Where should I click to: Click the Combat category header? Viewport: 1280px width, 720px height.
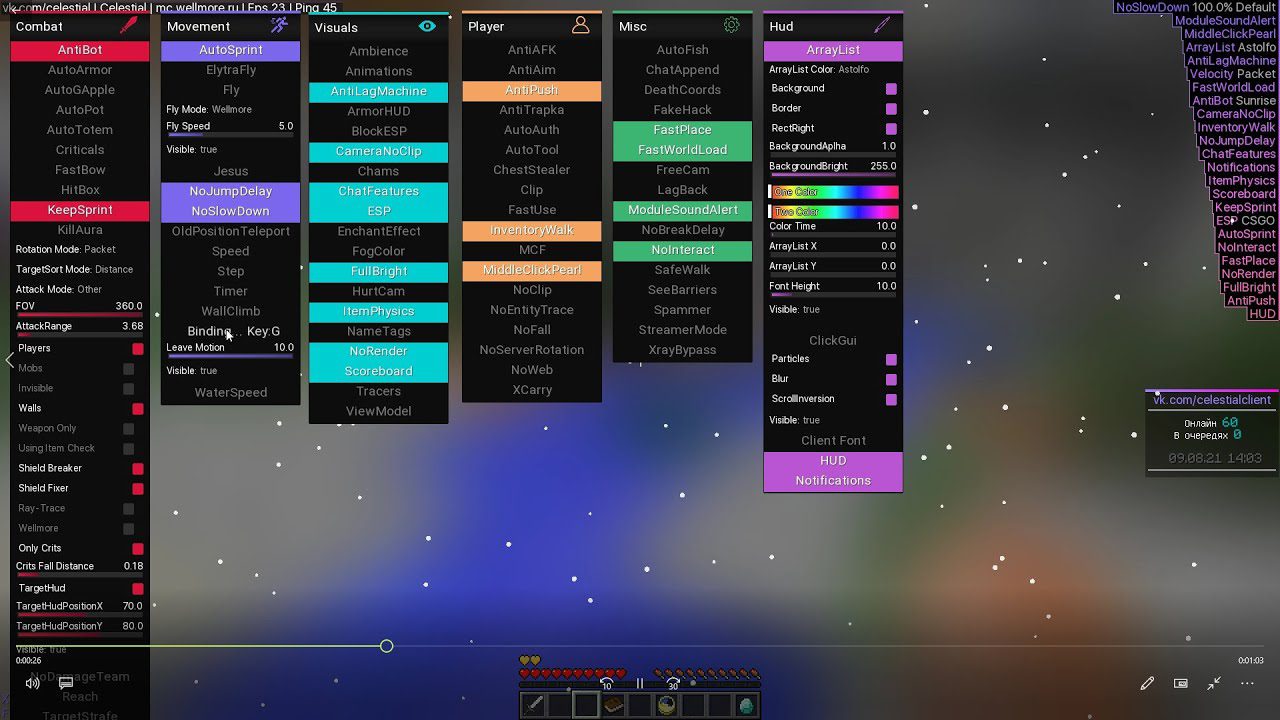pyautogui.click(x=80, y=26)
